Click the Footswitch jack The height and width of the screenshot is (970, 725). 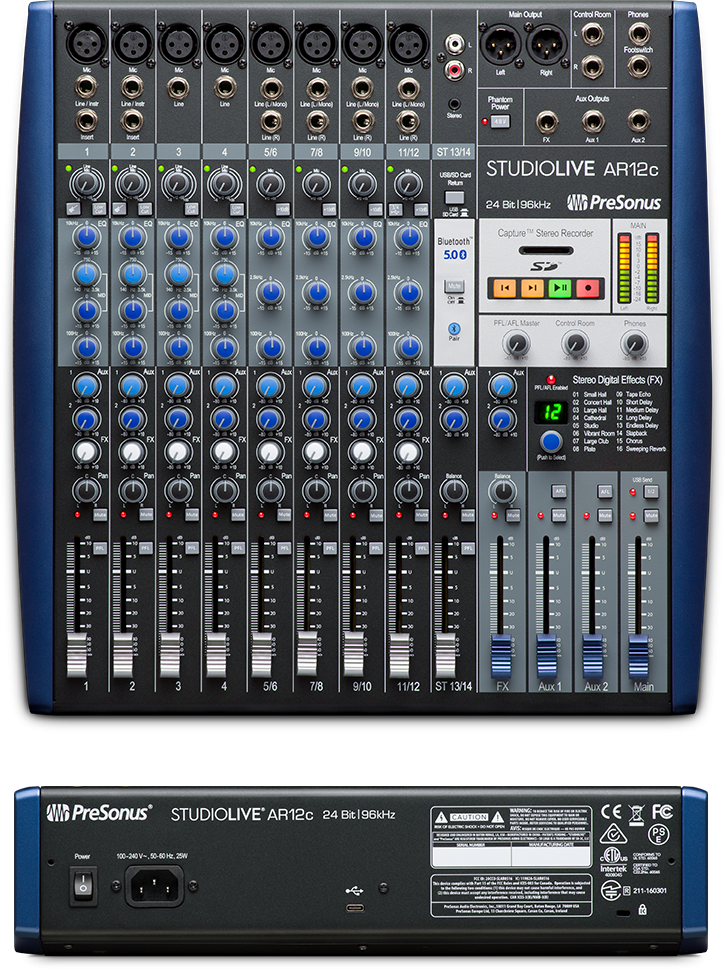tap(638, 66)
